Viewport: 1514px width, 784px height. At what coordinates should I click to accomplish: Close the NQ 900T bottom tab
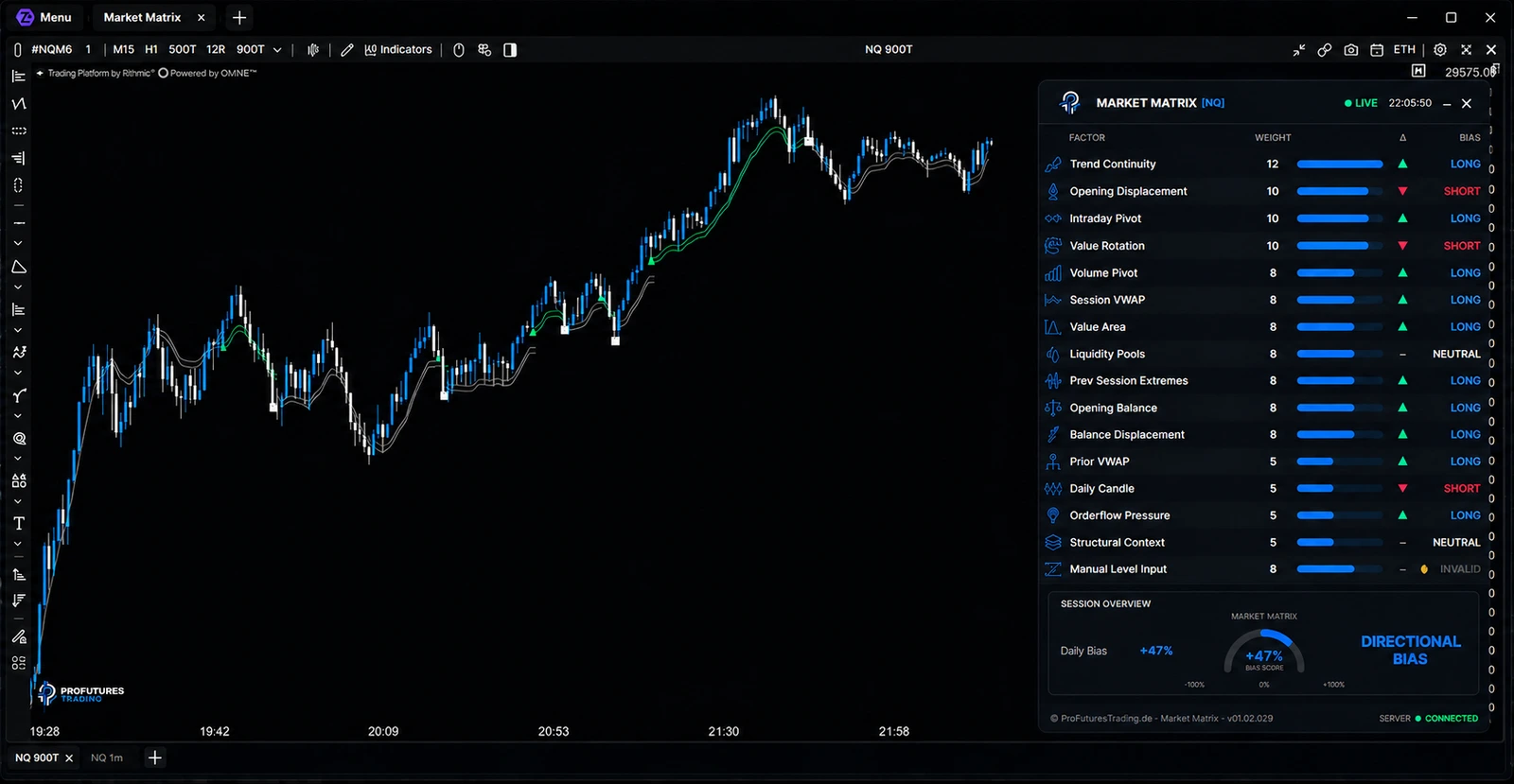(x=69, y=758)
